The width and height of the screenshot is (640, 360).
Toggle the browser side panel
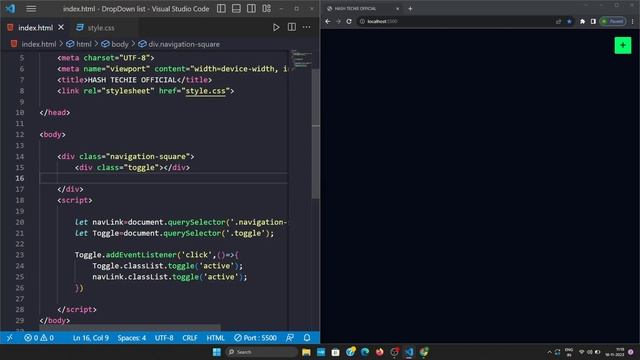click(593, 21)
